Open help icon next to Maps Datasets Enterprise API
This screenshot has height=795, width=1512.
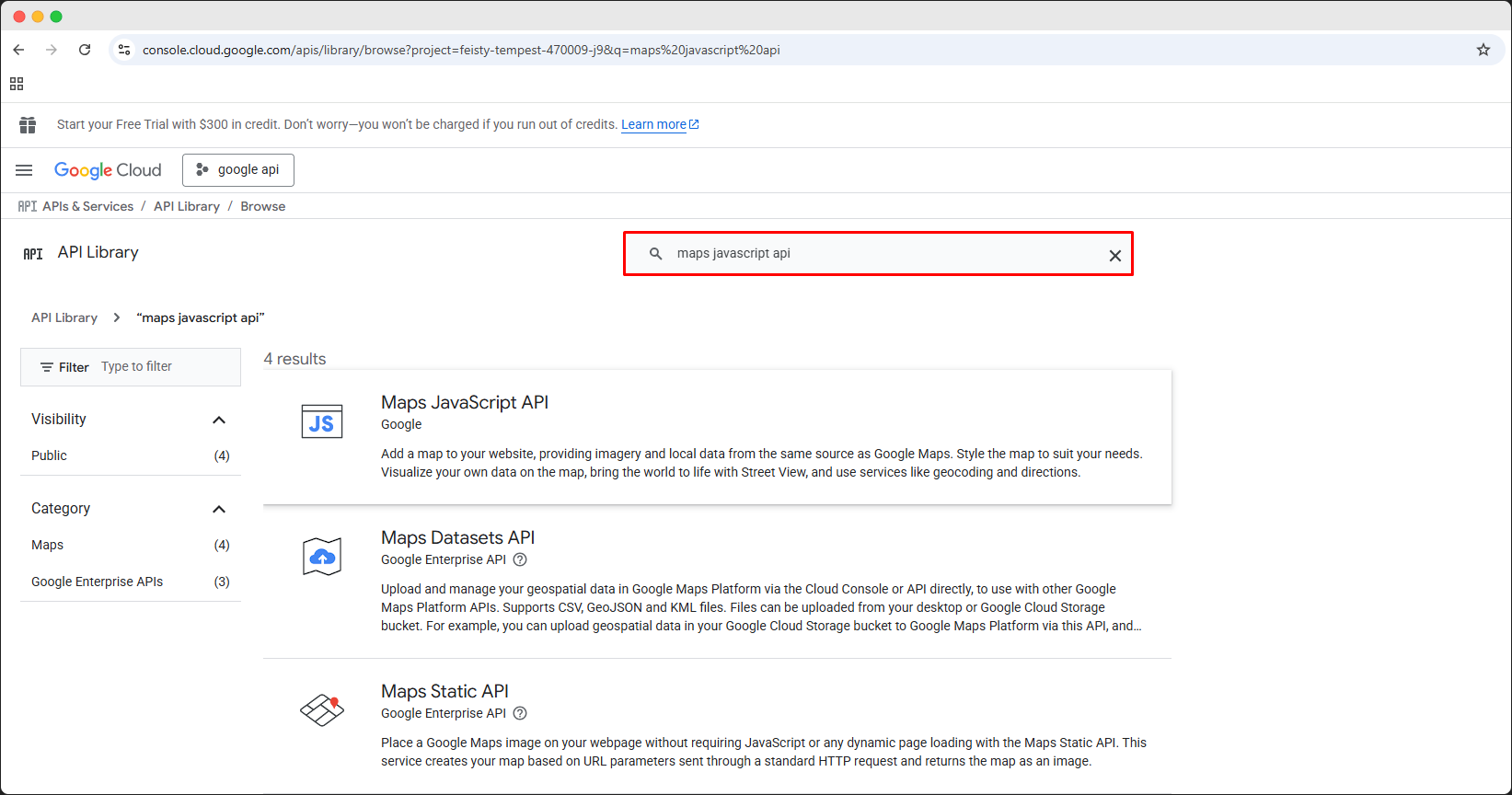(520, 559)
